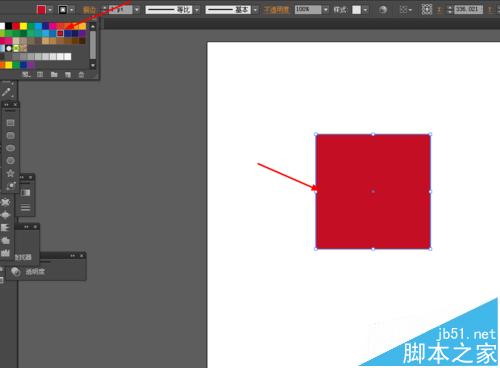Click the Swatches panel scrollbar thumb

pos(93,45)
